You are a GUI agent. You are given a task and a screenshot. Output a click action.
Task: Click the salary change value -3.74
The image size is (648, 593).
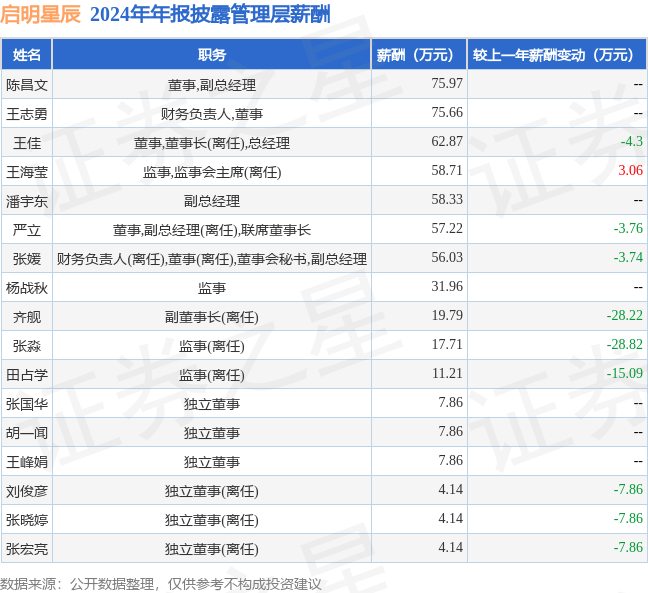click(x=628, y=257)
